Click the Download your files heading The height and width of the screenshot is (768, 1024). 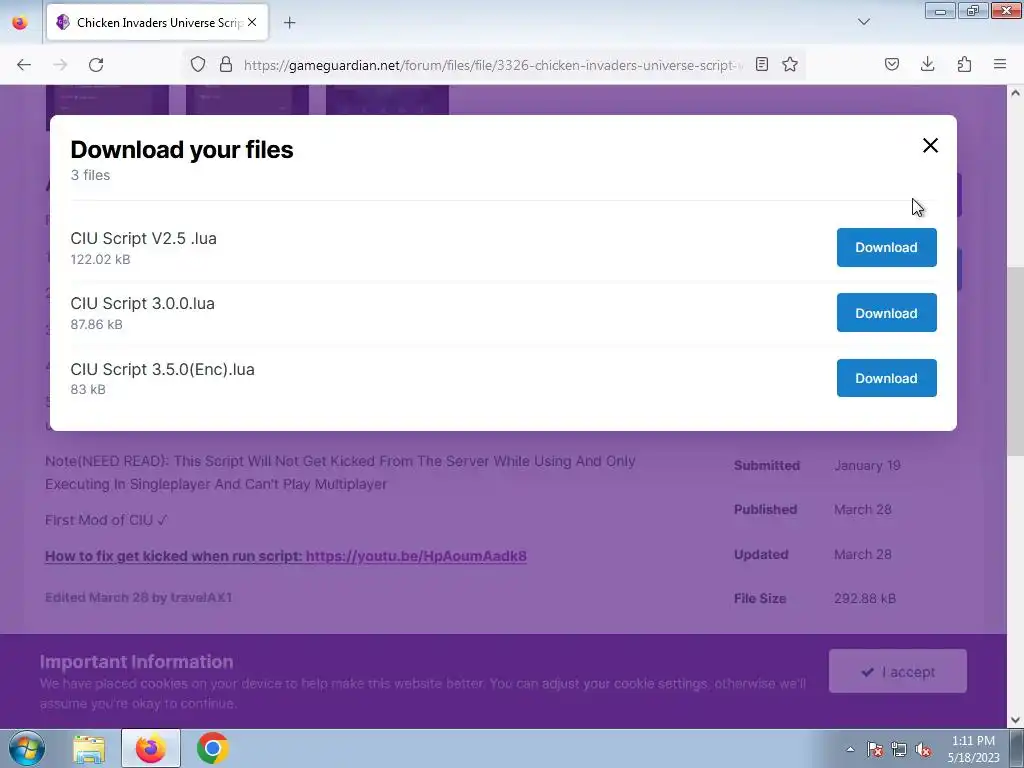point(182,150)
